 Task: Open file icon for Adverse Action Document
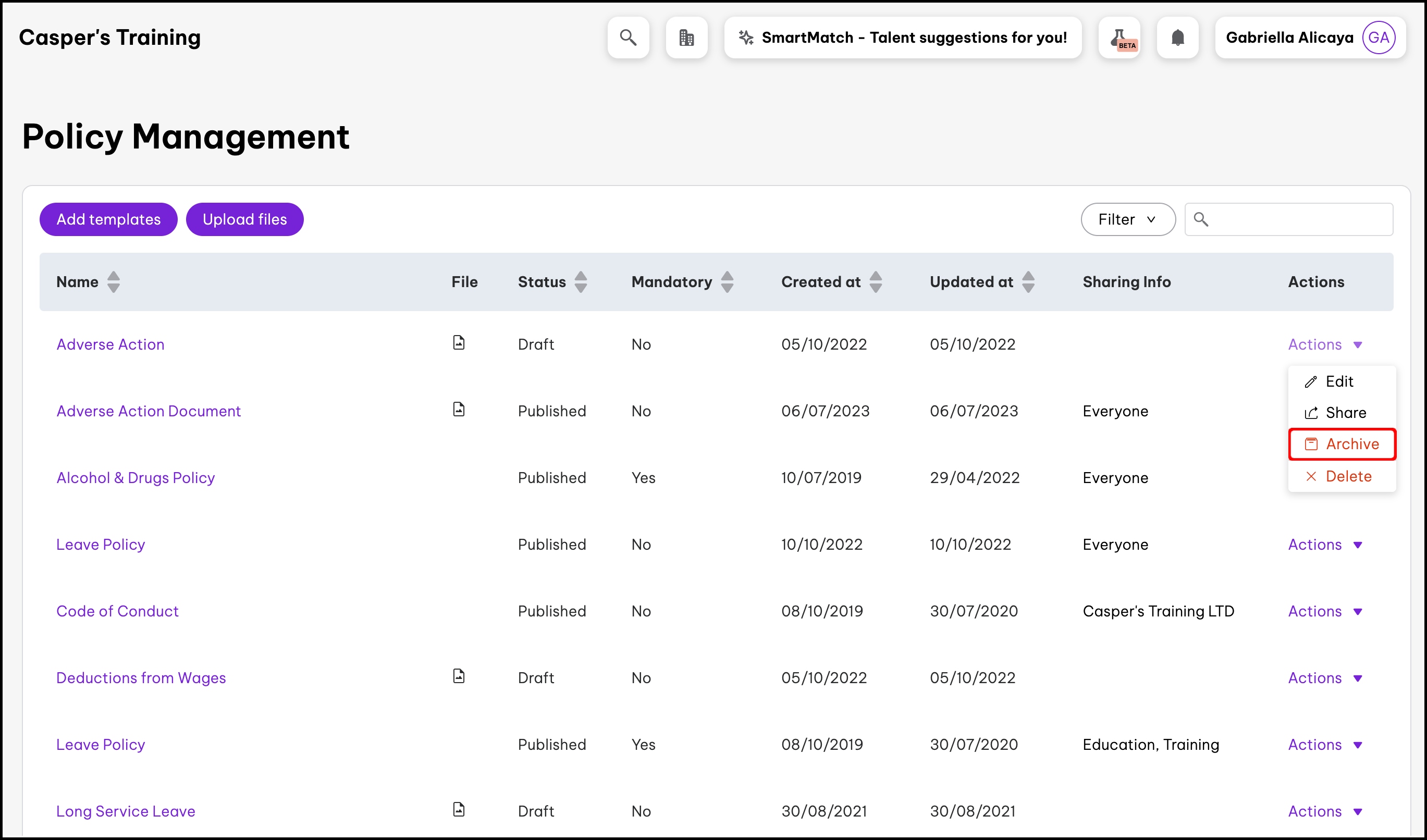click(459, 409)
